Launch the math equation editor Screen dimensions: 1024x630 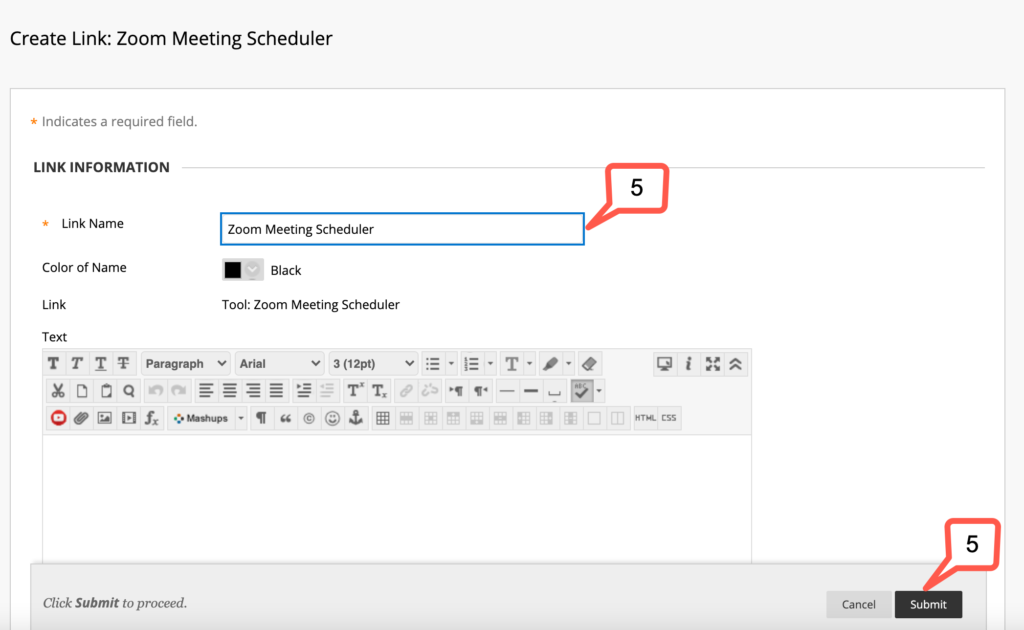click(x=152, y=418)
